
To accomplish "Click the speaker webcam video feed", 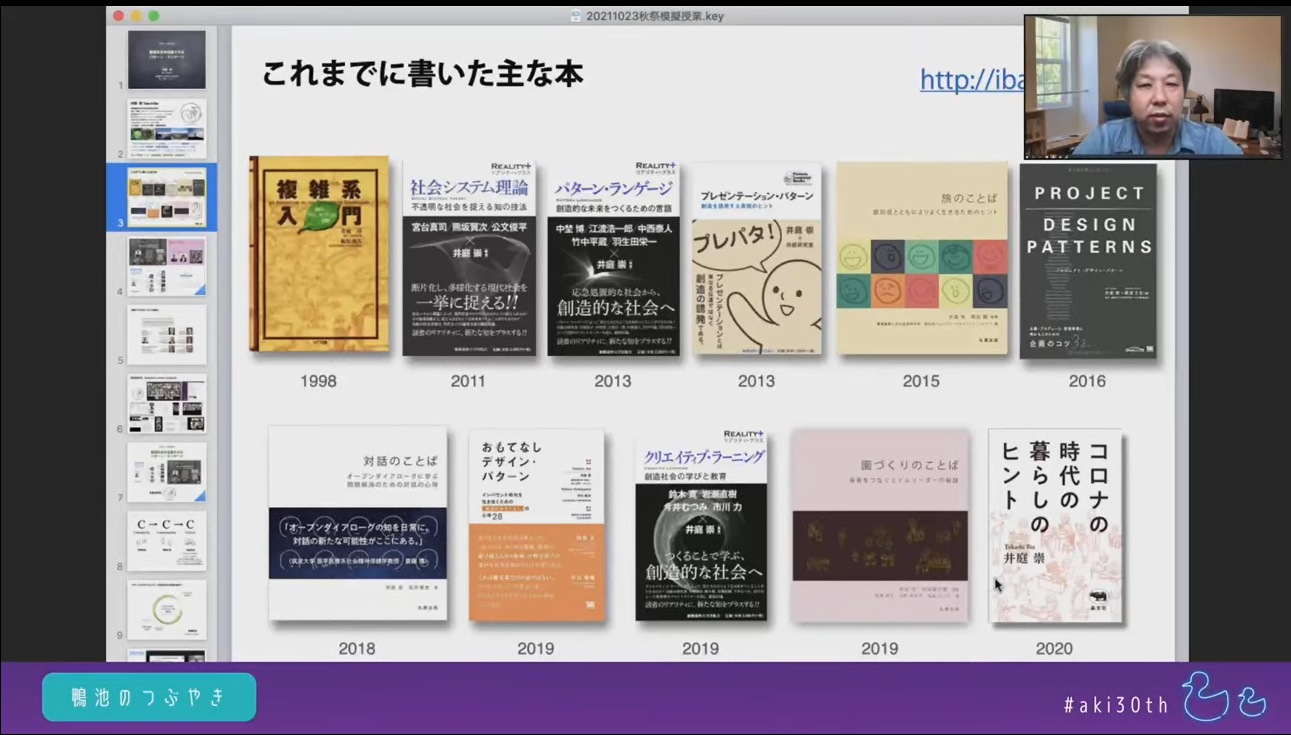I will pyautogui.click(x=1152, y=87).
